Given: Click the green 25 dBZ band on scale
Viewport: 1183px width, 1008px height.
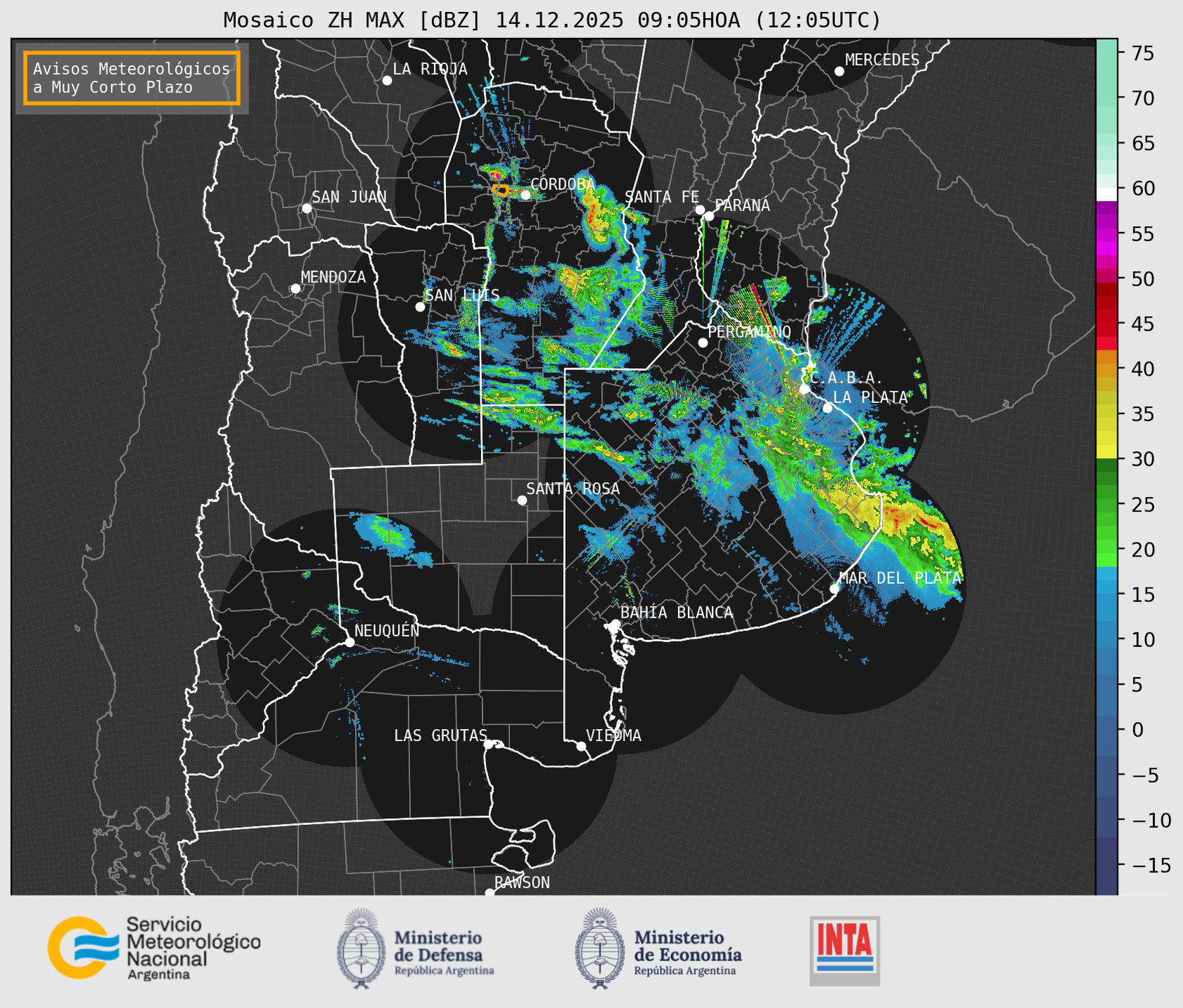Looking at the screenshot, I should click(1107, 504).
